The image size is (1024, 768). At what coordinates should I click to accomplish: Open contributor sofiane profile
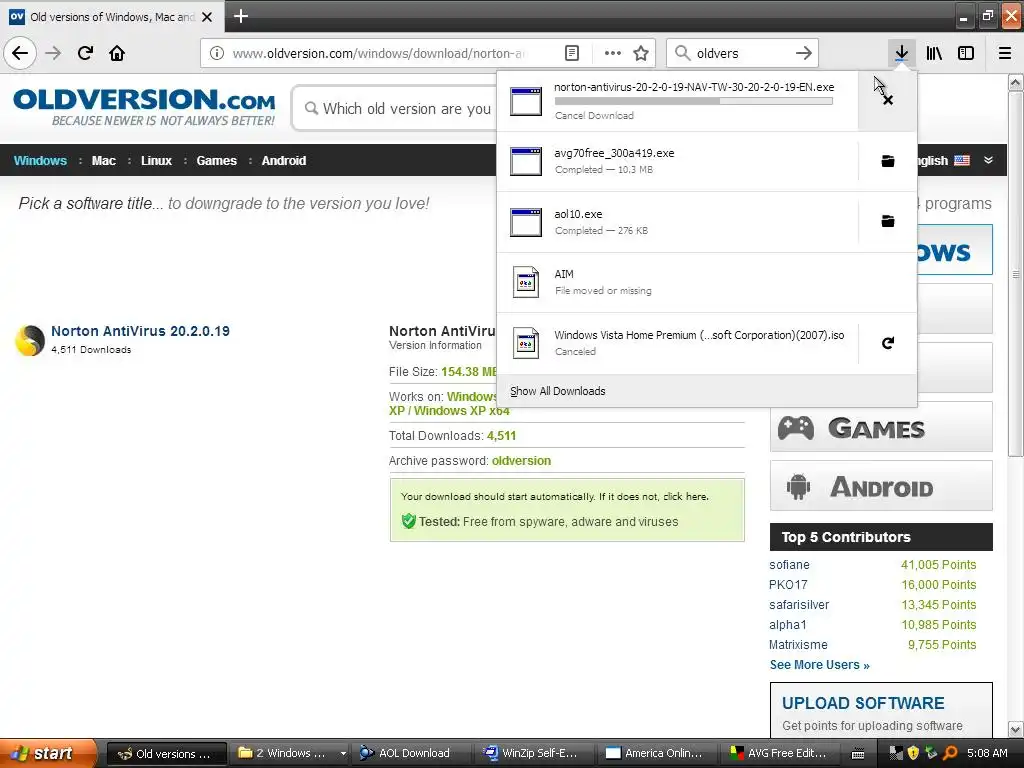(789, 565)
